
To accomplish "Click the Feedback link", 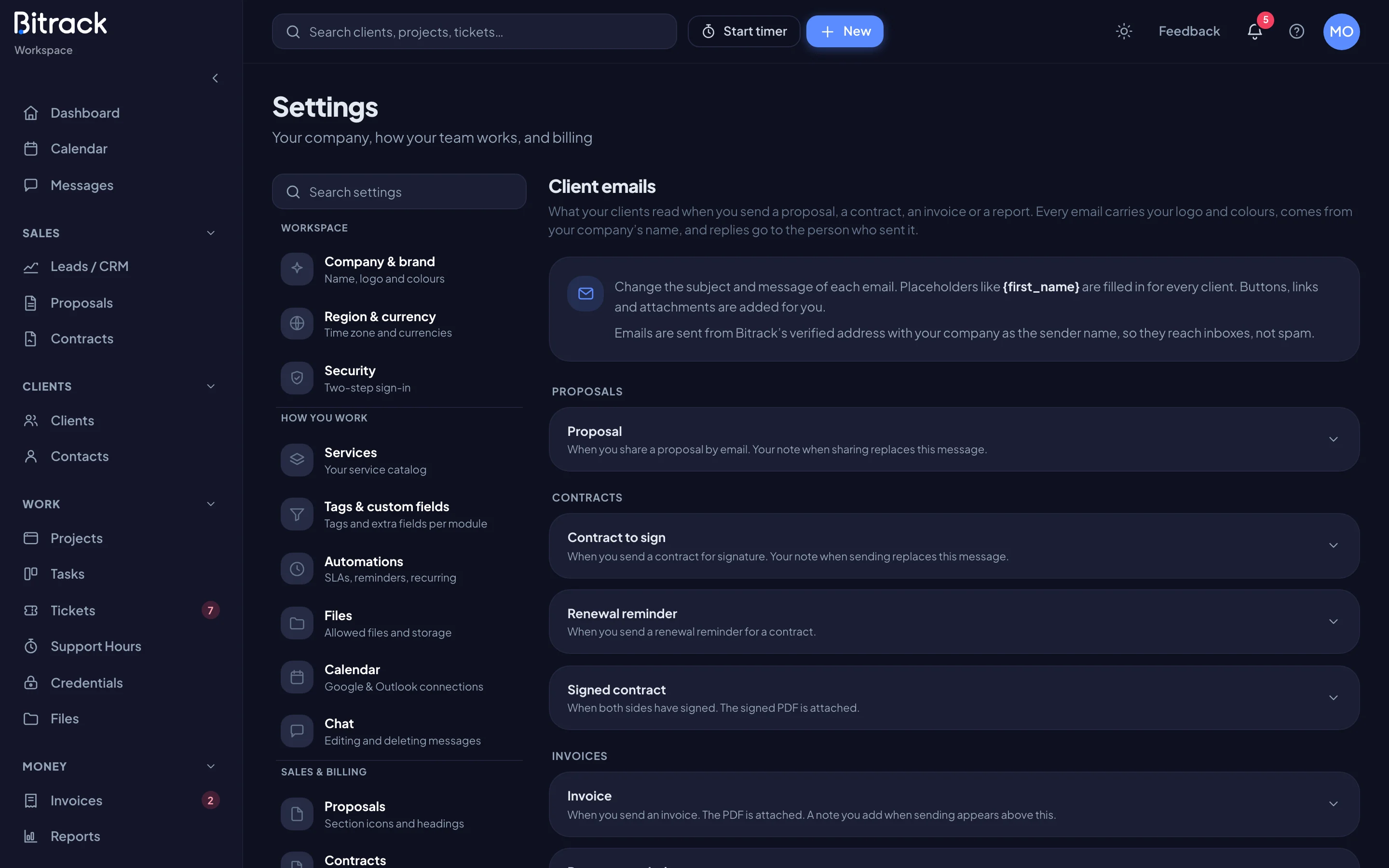I will [x=1189, y=31].
